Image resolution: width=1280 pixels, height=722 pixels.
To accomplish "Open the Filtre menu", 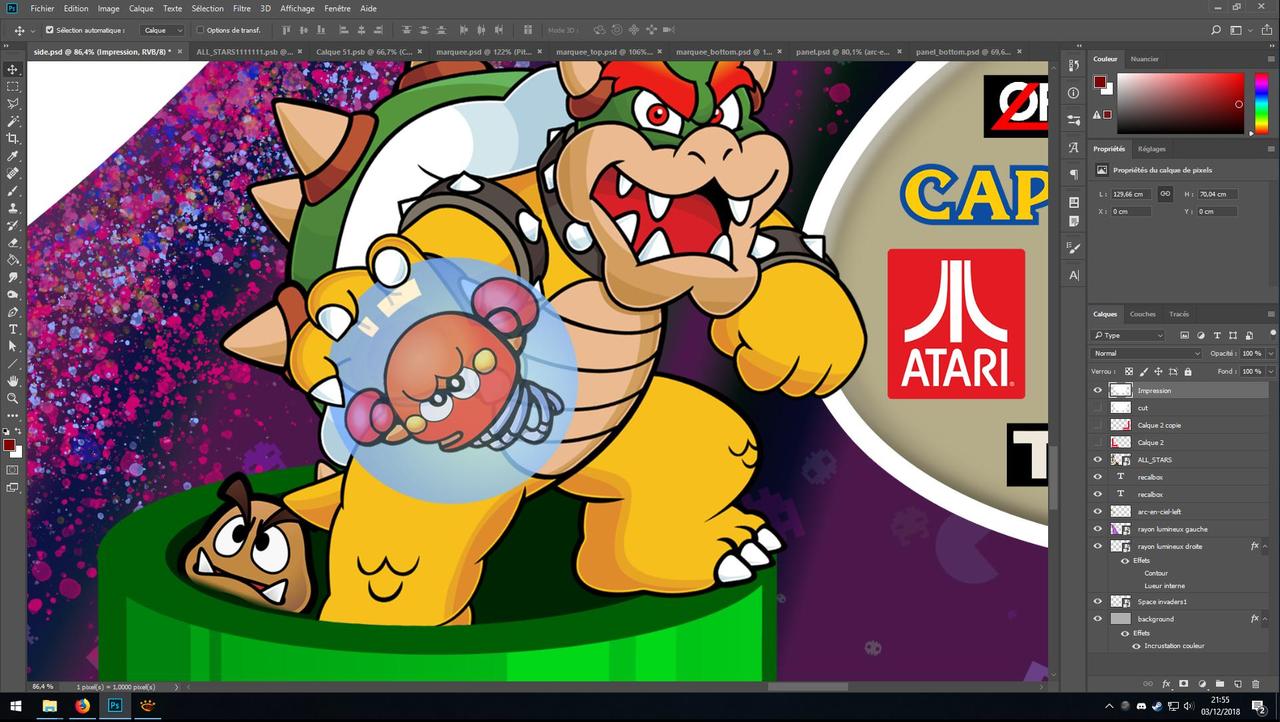I will 242,8.
